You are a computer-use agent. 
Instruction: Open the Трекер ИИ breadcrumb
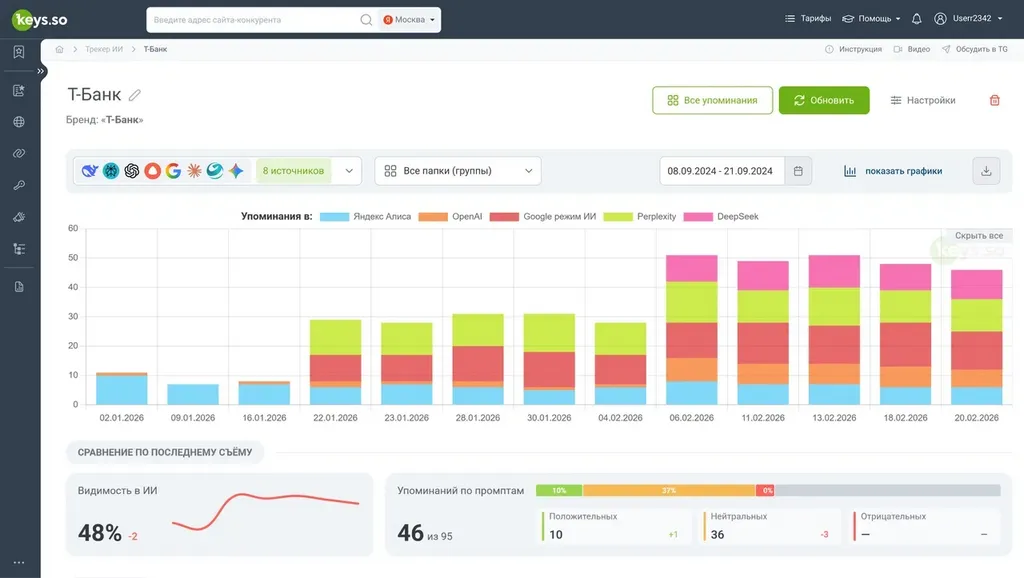pos(104,49)
